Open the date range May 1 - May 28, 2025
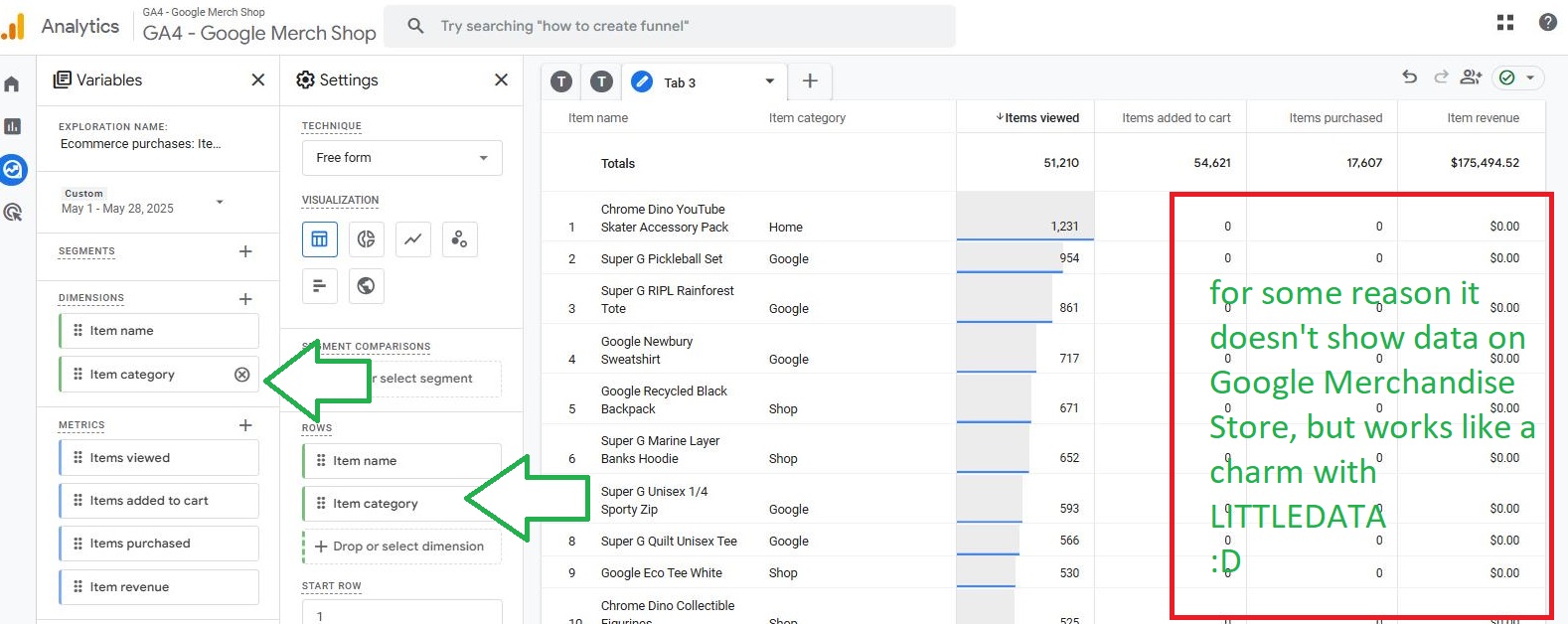 [143, 202]
